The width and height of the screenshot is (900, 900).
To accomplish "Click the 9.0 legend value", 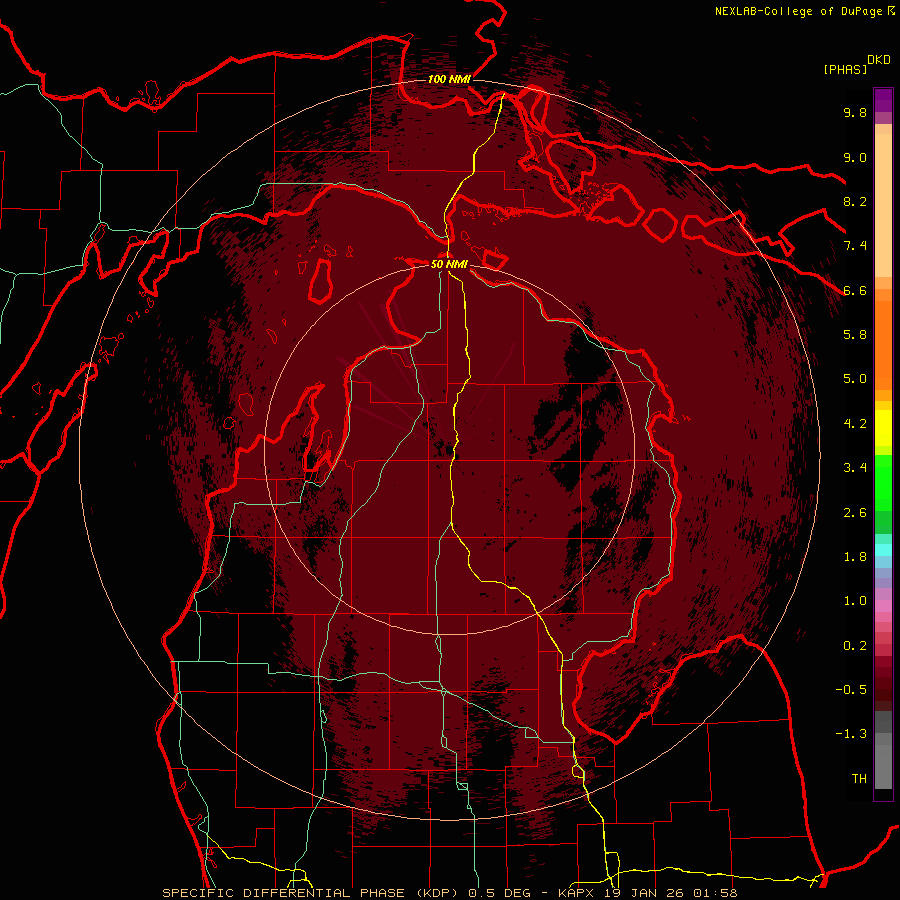I will [855, 157].
